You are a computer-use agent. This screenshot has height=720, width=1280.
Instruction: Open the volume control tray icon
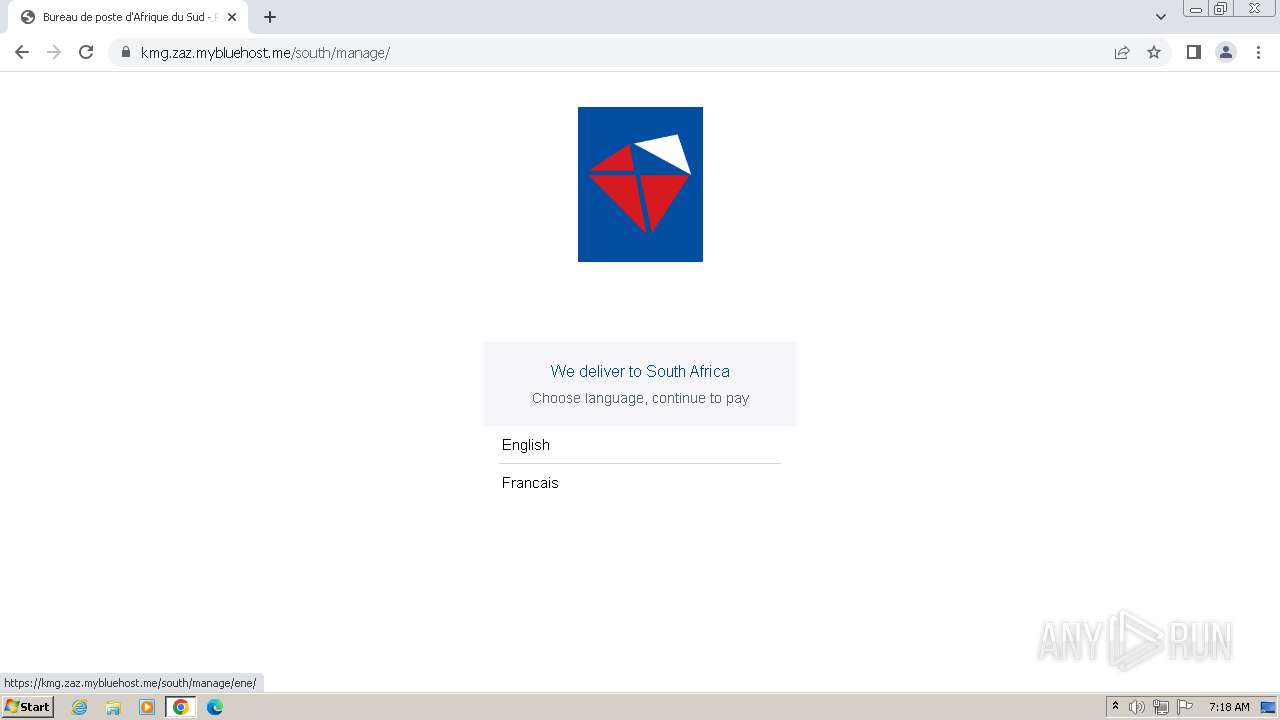click(x=1137, y=707)
